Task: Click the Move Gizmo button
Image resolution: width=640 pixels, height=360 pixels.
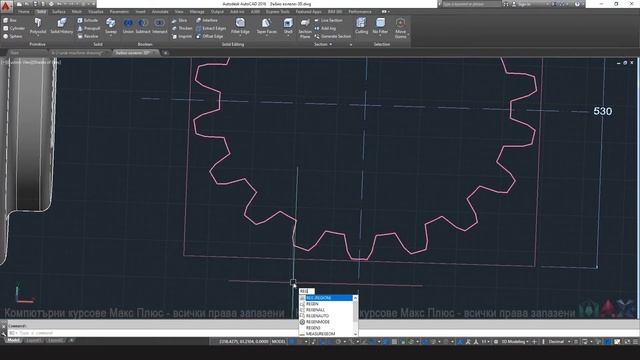Action: click(x=400, y=28)
